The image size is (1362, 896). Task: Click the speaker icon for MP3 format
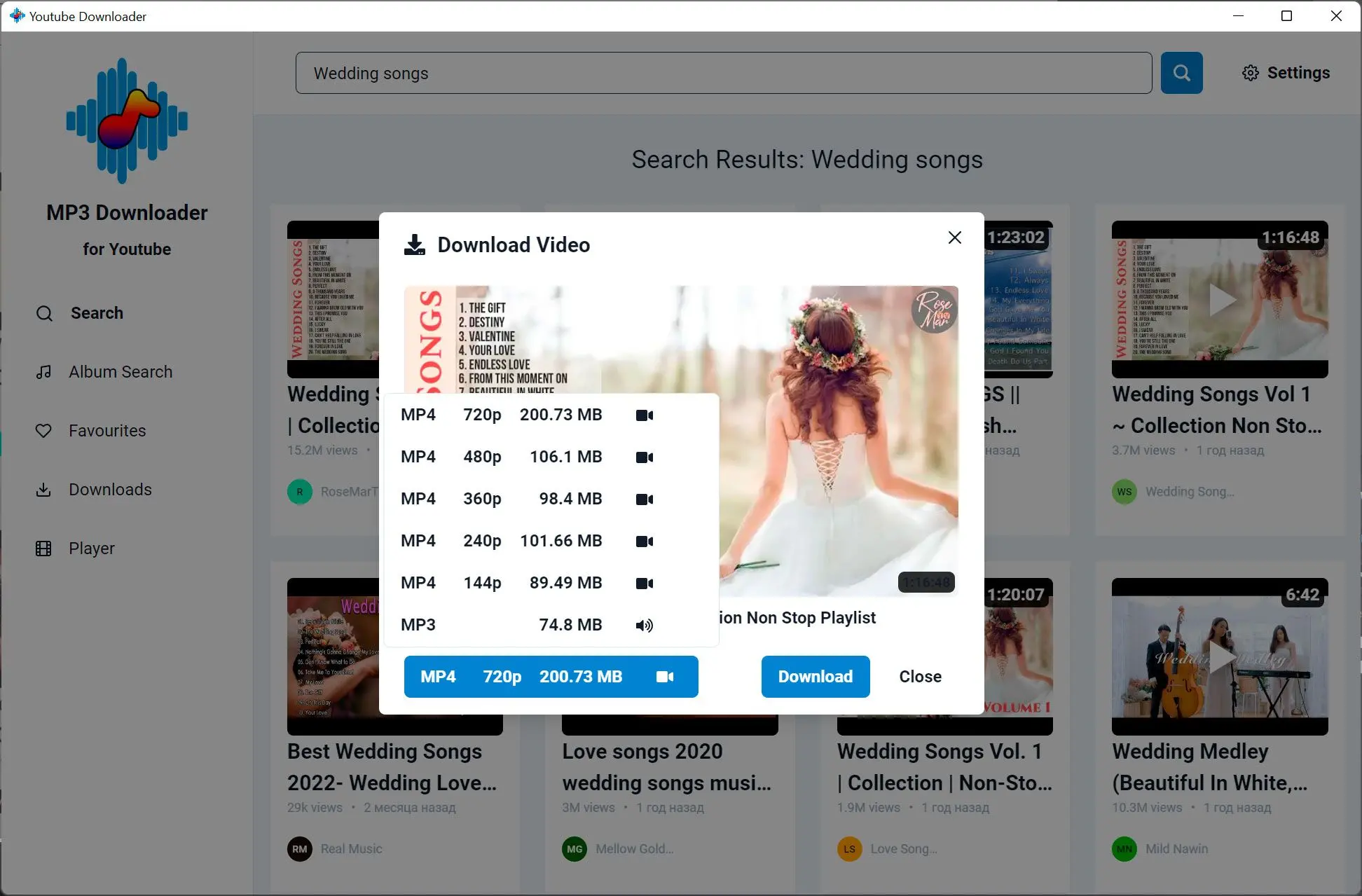pos(645,624)
